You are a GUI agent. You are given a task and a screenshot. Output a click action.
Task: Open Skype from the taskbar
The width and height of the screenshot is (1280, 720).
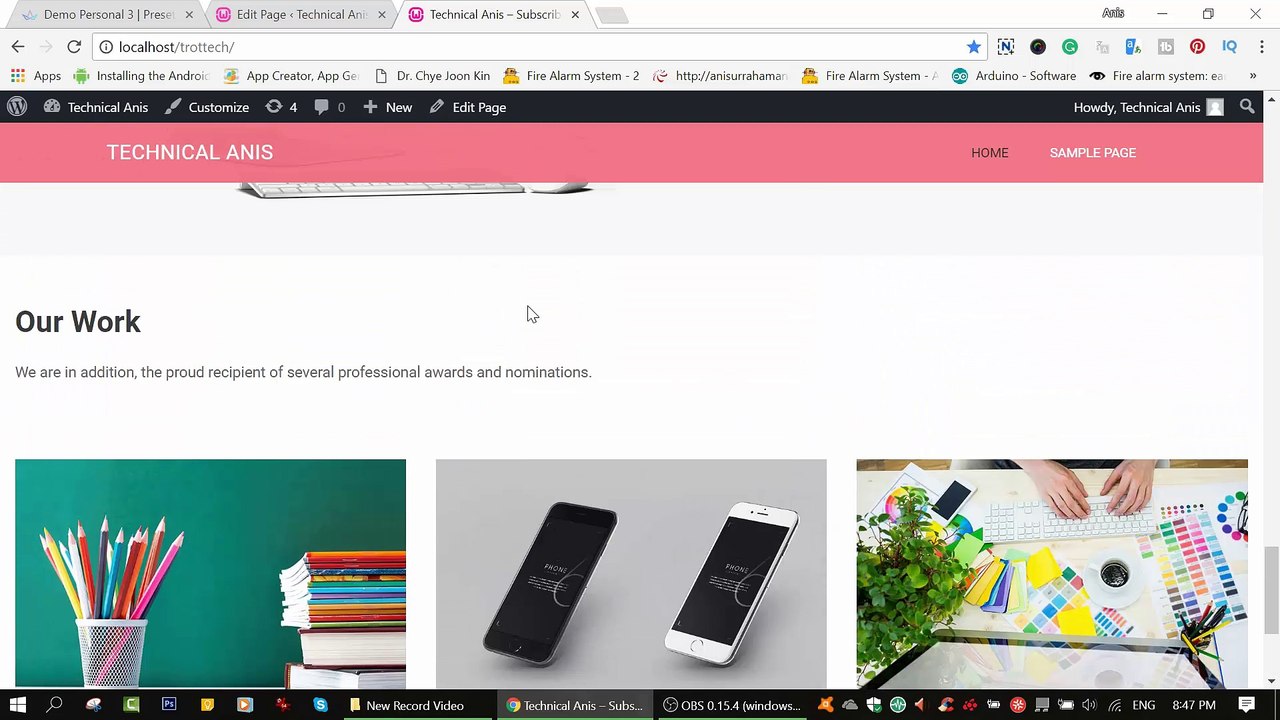tap(320, 705)
